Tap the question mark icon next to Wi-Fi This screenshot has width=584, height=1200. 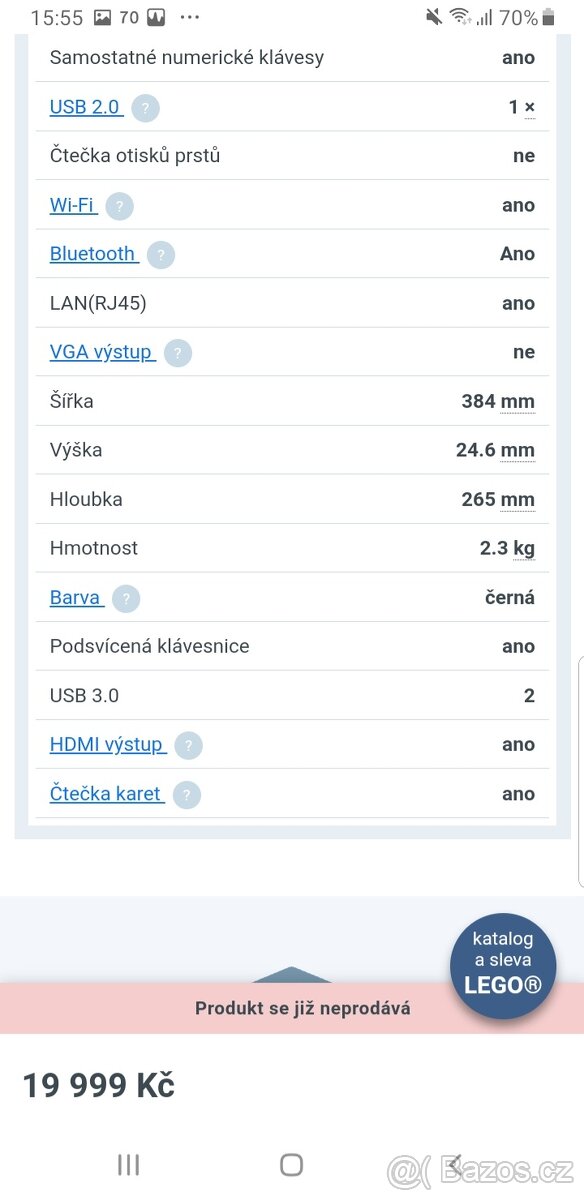point(119,206)
